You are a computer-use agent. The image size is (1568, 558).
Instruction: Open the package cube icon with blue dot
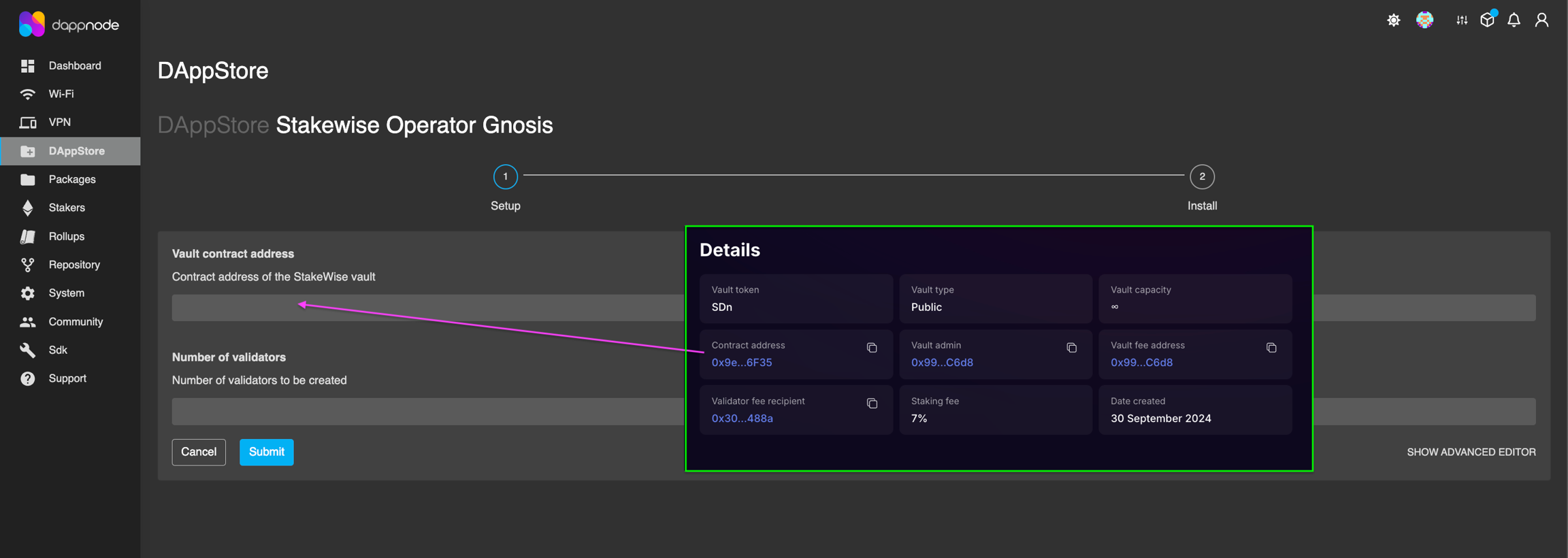[x=1487, y=20]
